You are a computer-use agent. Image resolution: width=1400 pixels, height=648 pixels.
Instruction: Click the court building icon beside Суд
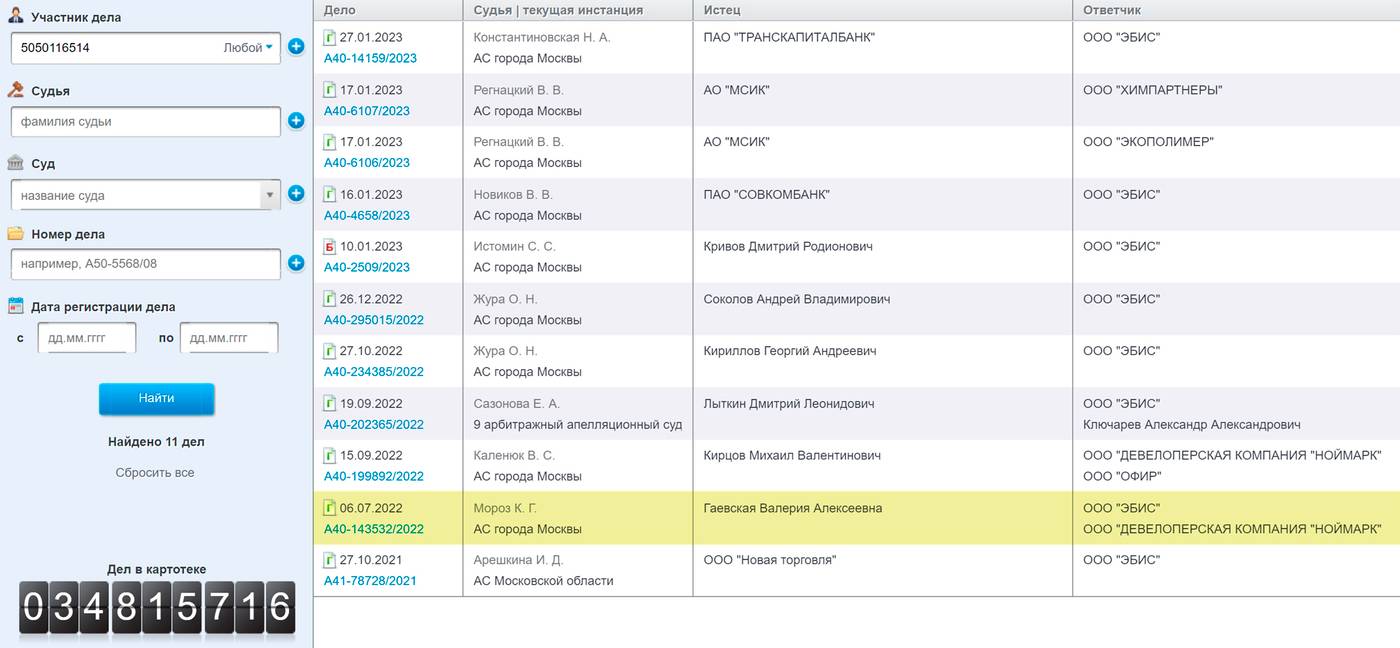[x=16, y=162]
